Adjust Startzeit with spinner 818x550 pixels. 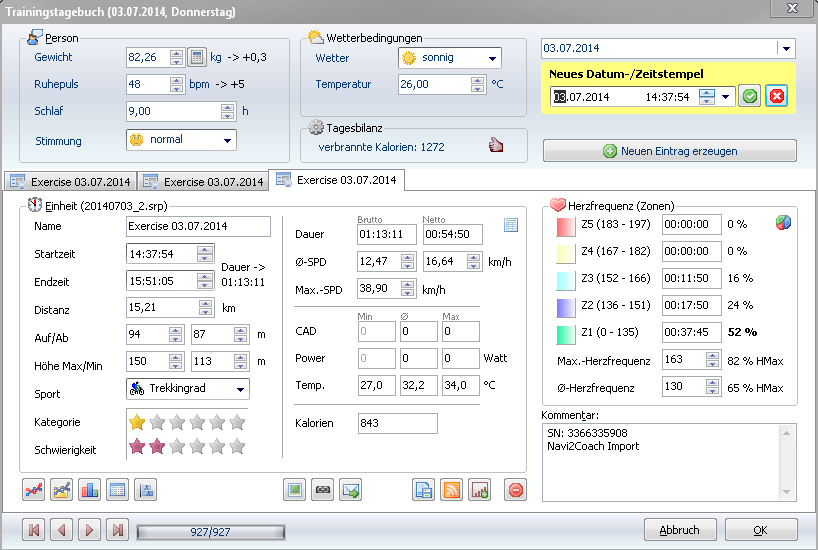pyautogui.click(x=205, y=254)
